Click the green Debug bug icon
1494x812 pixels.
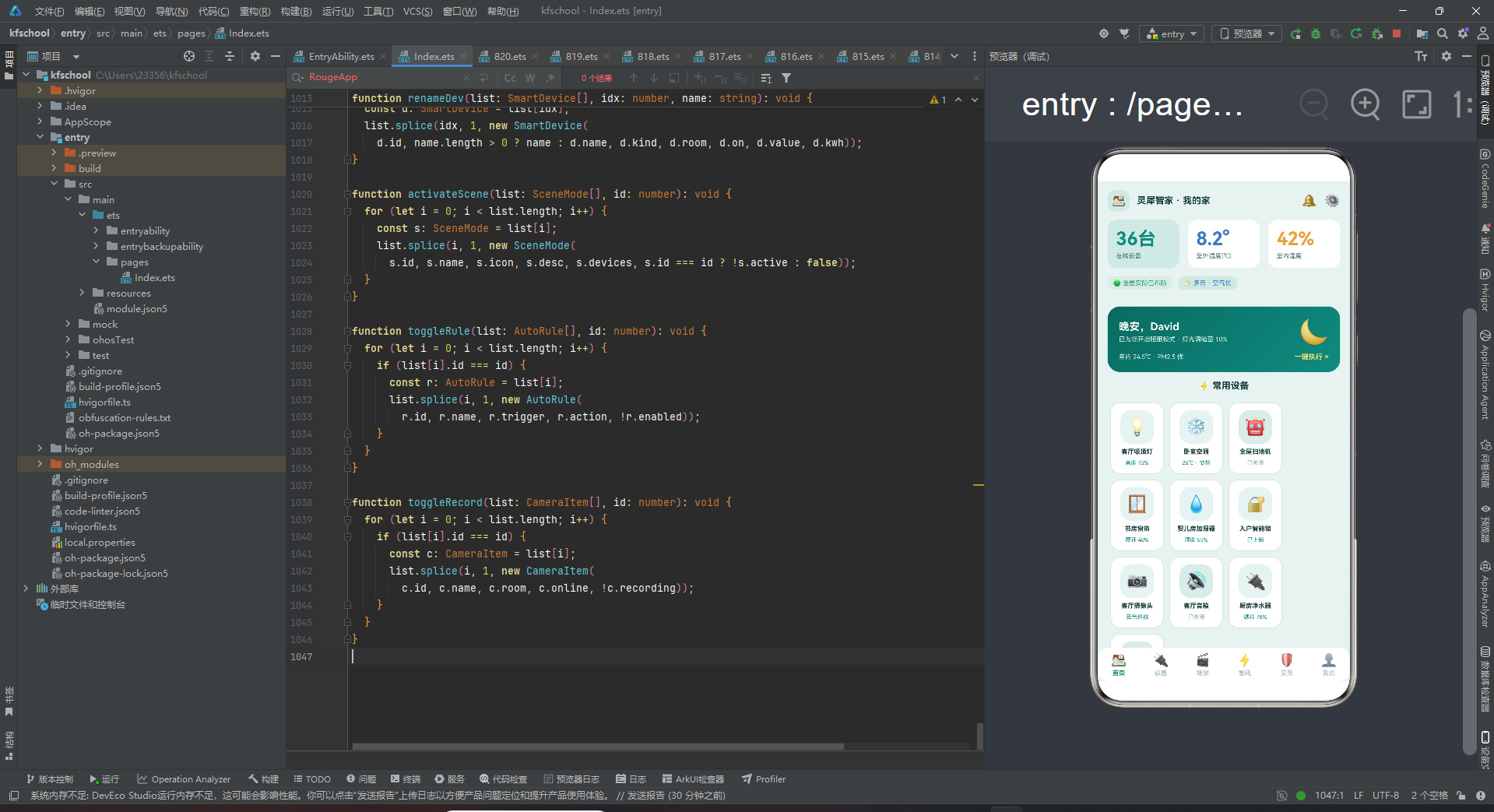[1316, 33]
